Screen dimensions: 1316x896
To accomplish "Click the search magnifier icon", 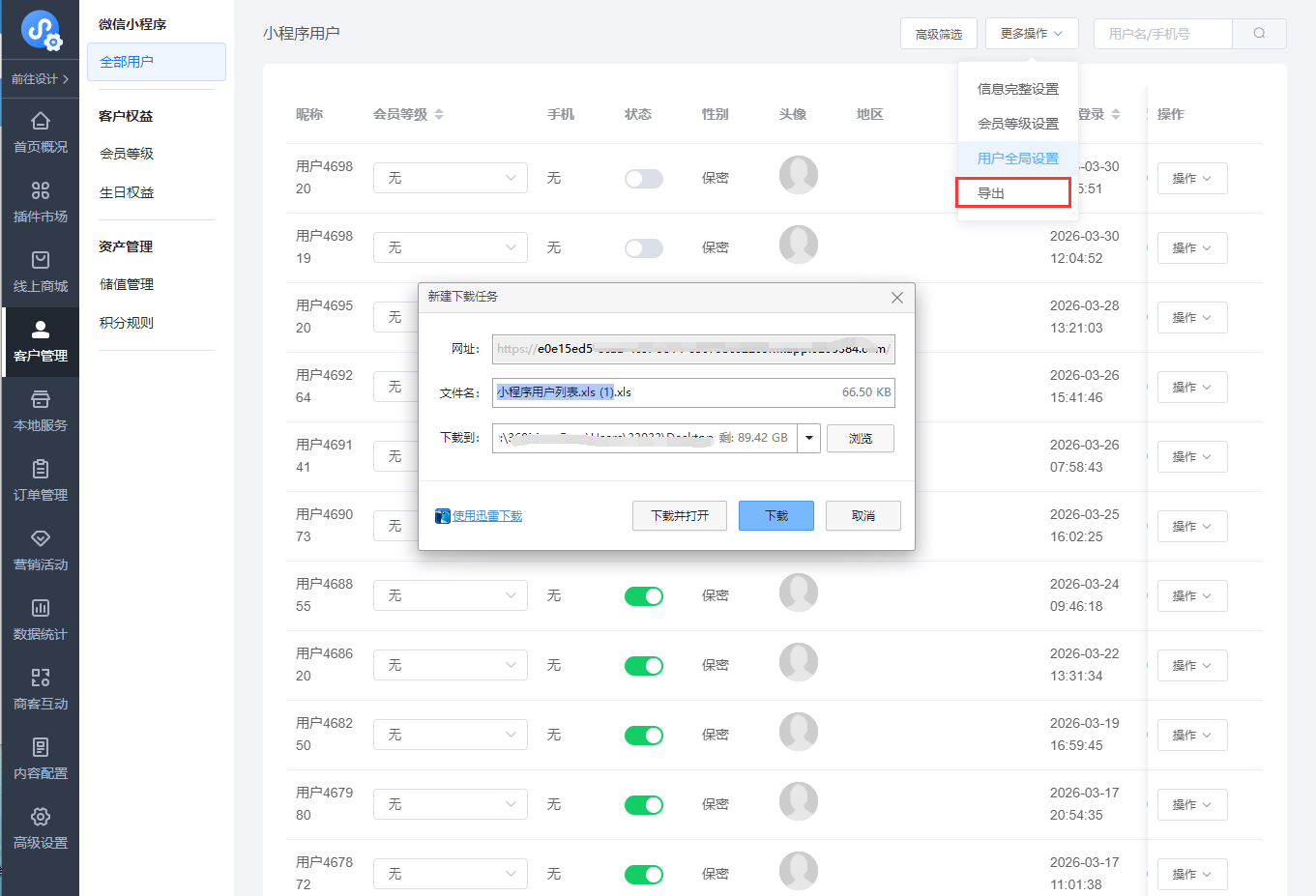I will click(x=1259, y=34).
